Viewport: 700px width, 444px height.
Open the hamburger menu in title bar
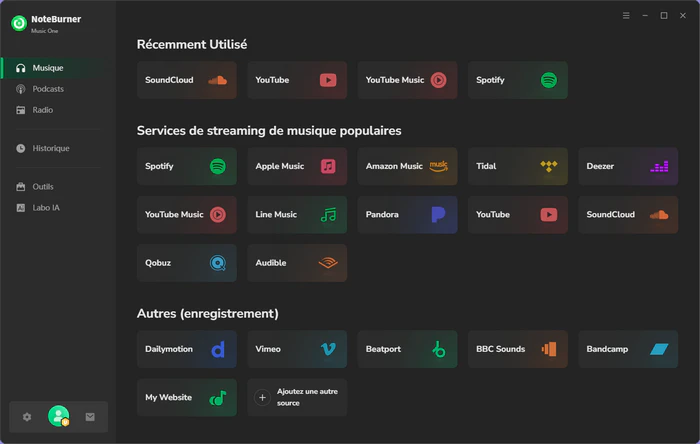[x=626, y=16]
